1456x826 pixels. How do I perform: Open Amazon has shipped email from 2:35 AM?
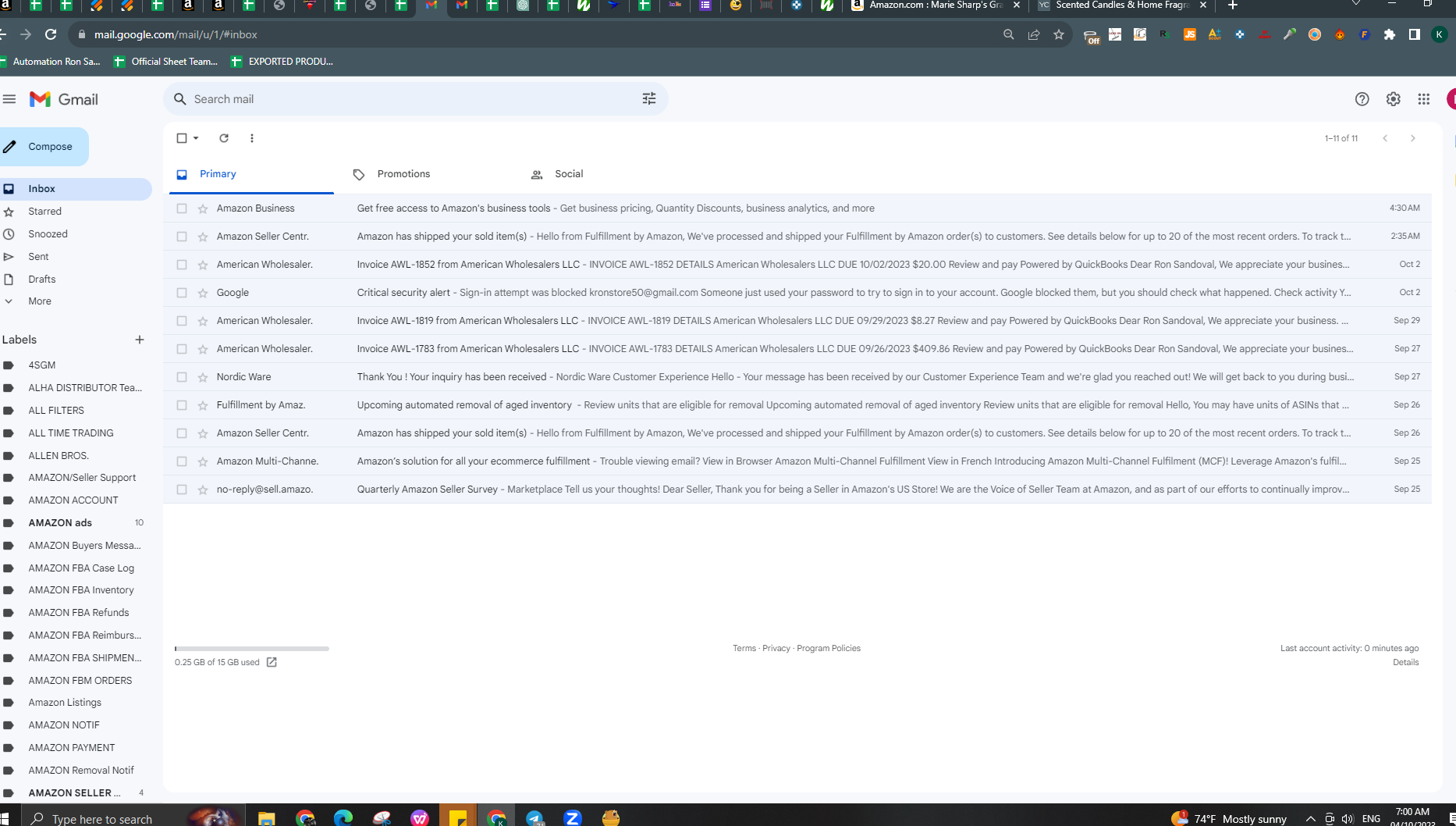(797, 237)
